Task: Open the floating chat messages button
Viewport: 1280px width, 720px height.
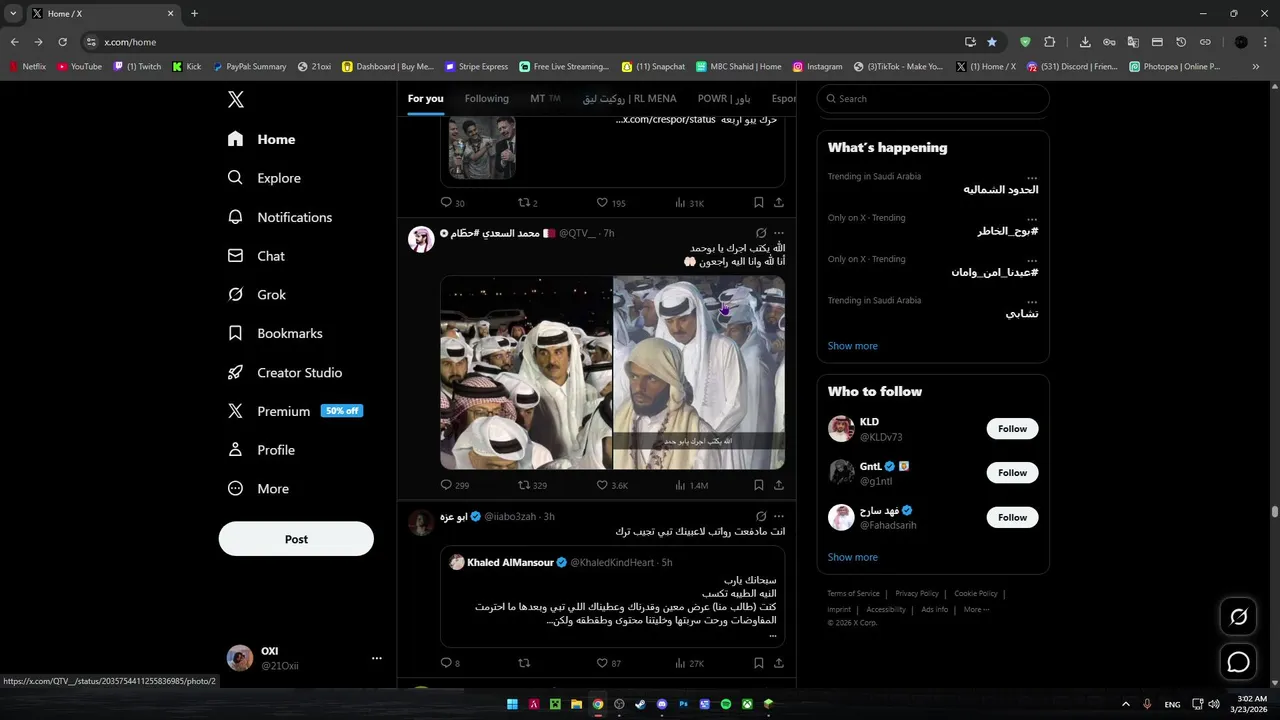Action: coord(1238,662)
